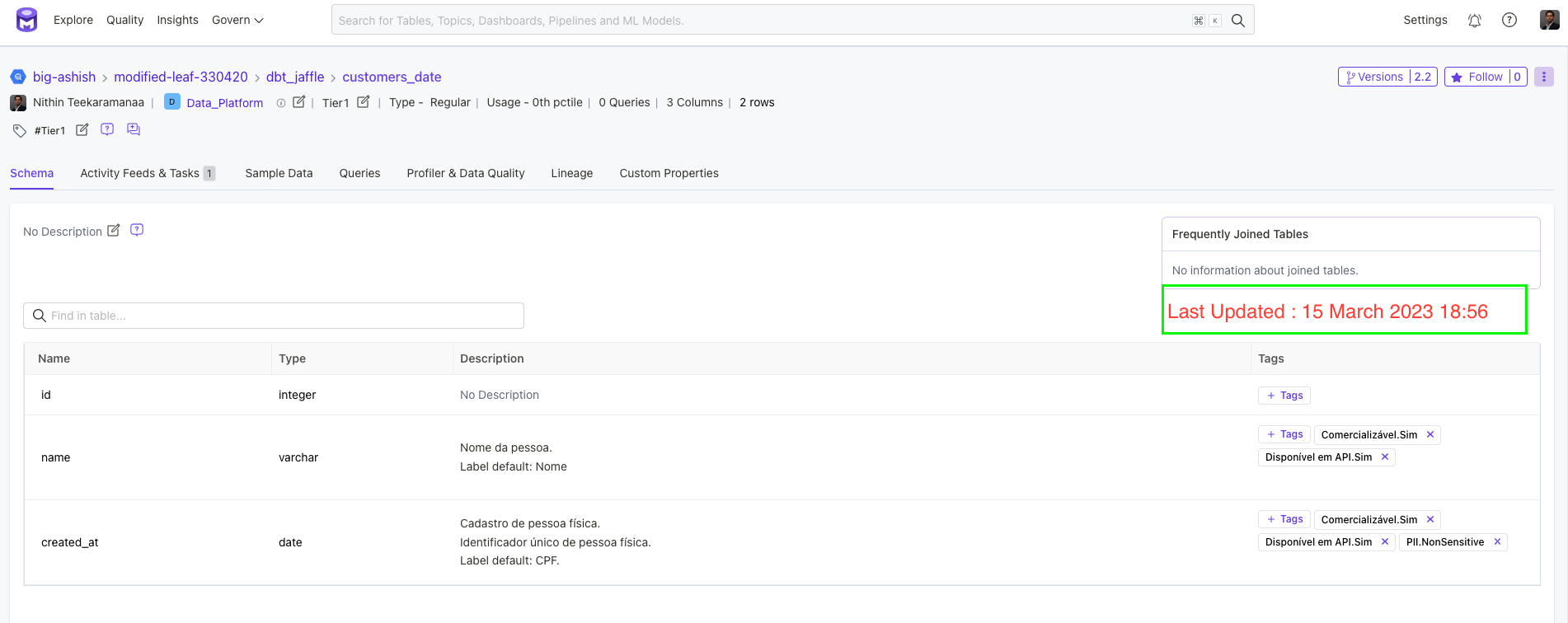Switch to the Sample Data tab
Viewport: 1568px width, 623px height.
point(279,173)
